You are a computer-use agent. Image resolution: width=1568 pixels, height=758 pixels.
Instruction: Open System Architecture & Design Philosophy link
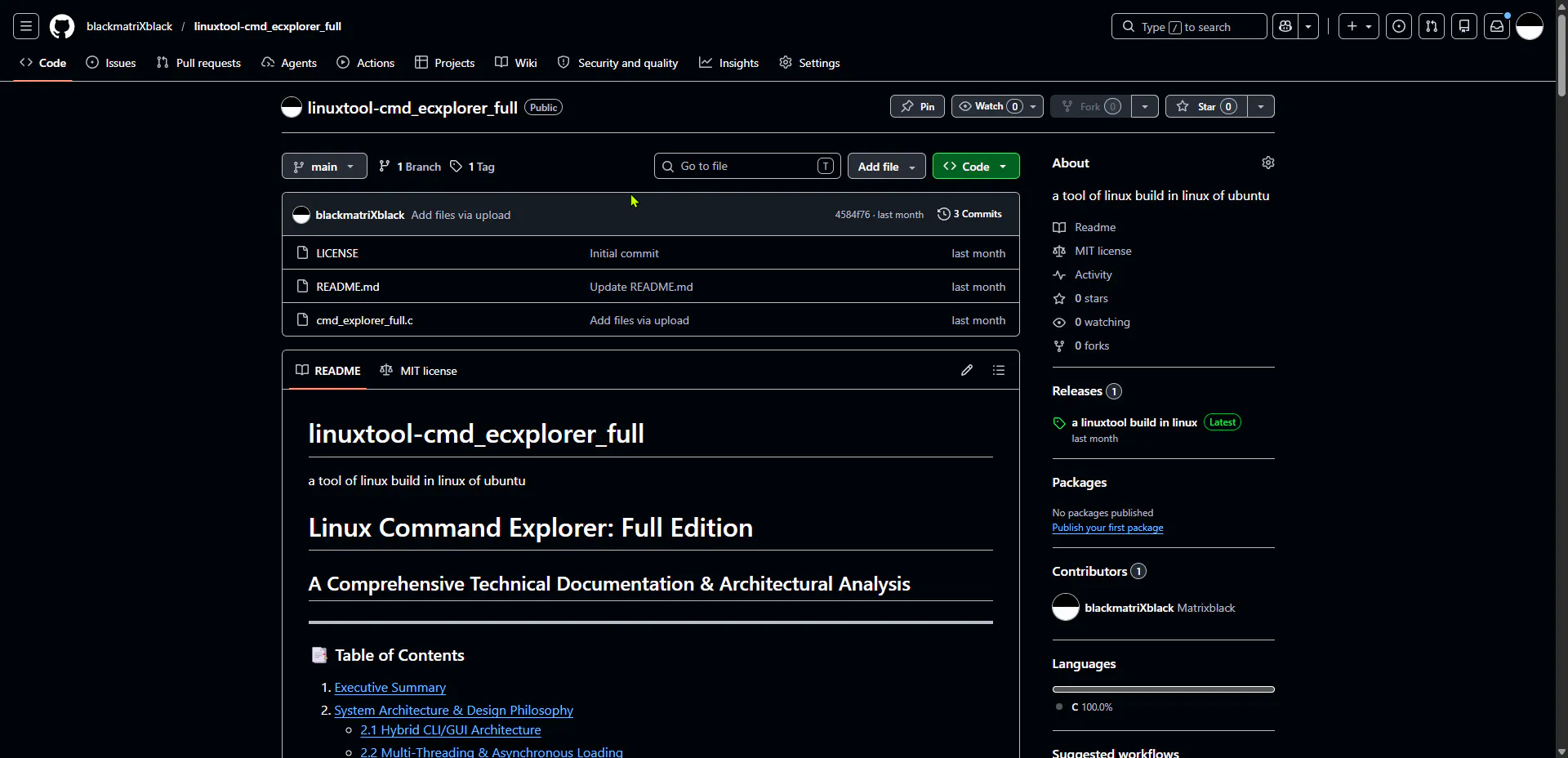point(453,711)
